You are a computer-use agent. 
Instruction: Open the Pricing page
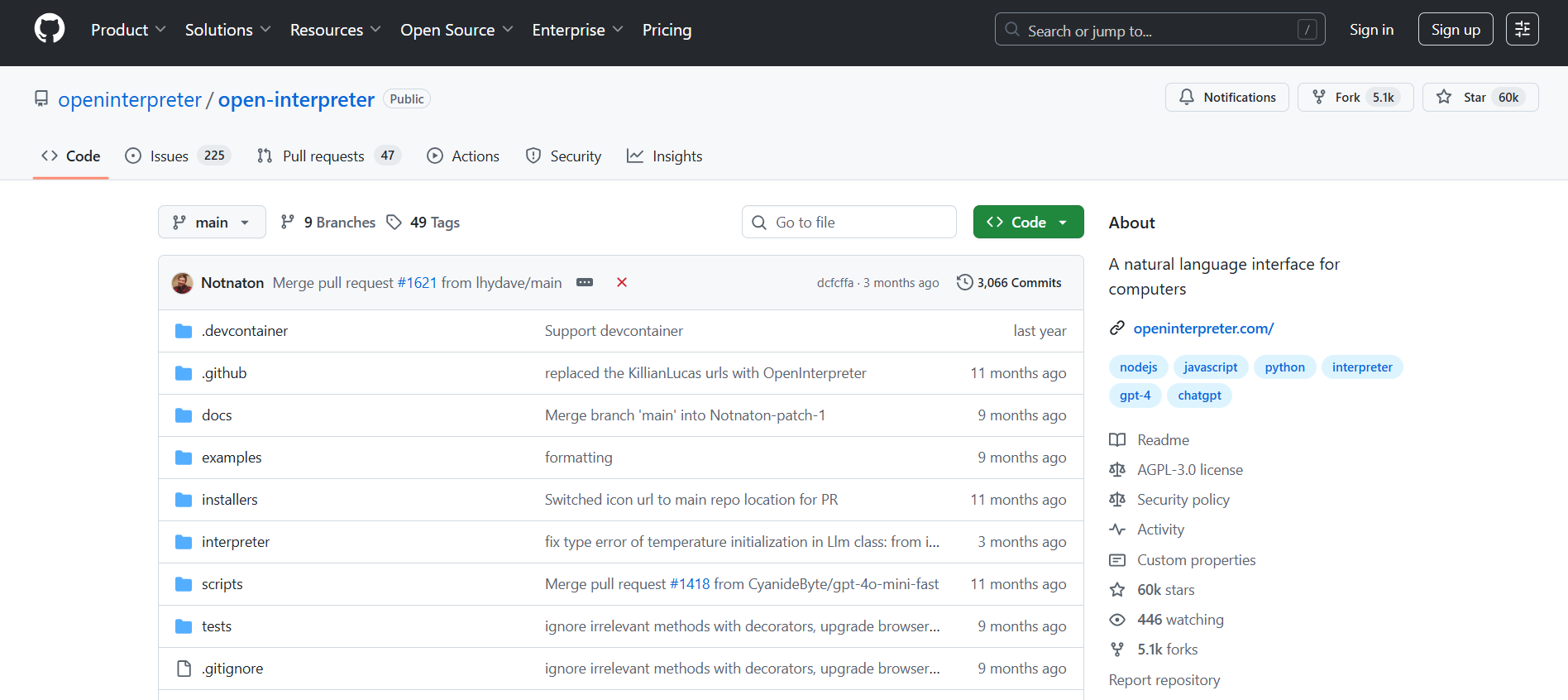[x=667, y=30]
